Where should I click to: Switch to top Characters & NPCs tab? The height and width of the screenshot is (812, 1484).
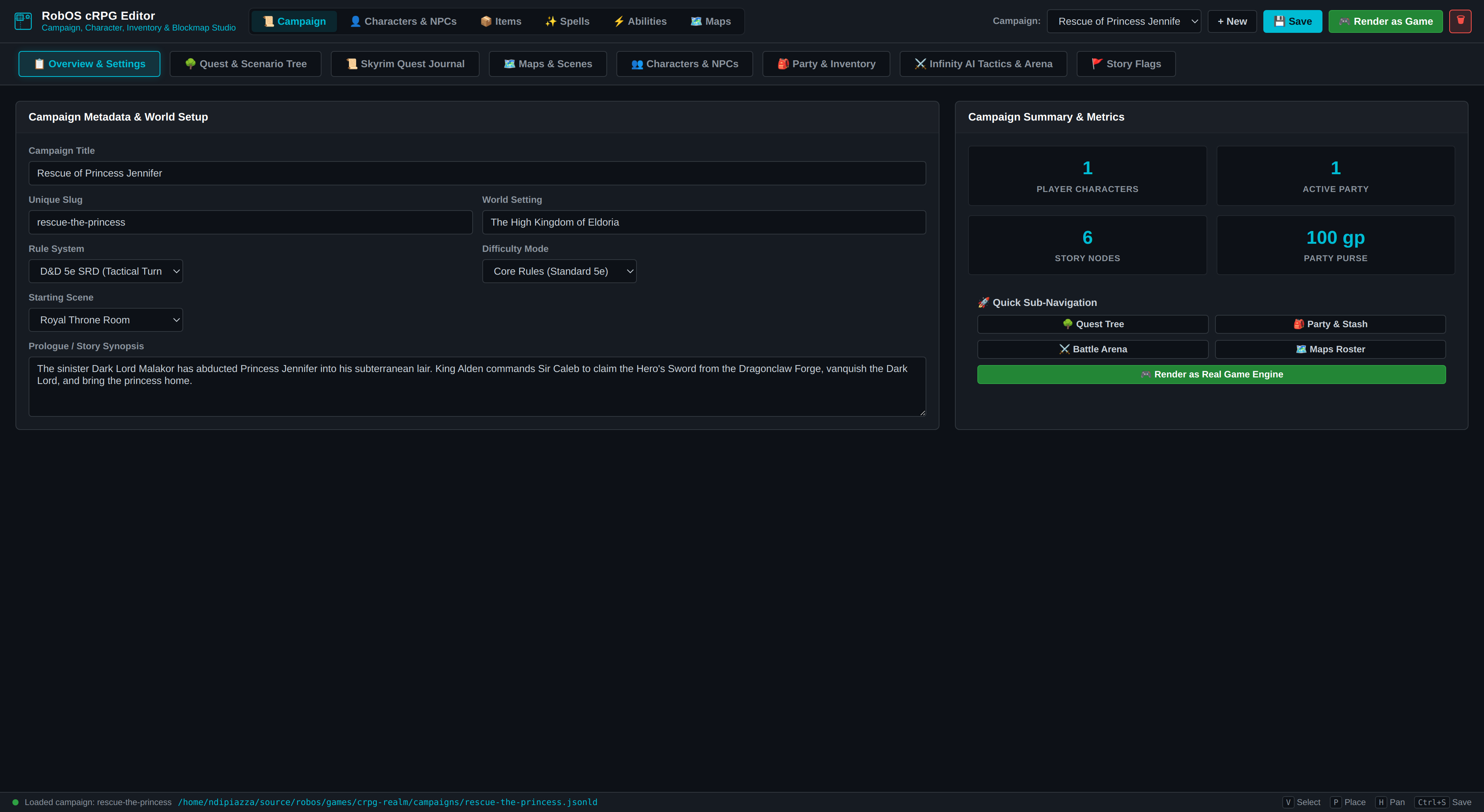403,21
